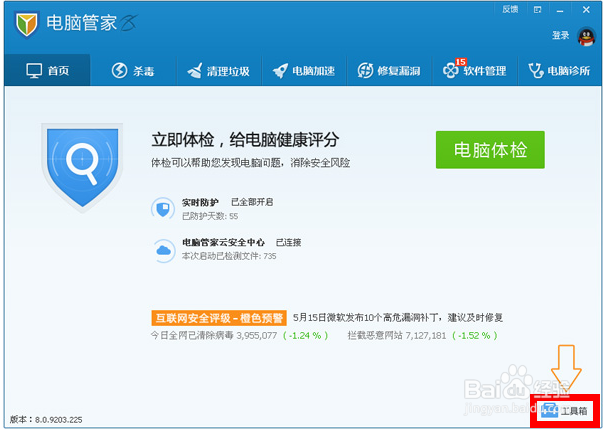The height and width of the screenshot is (429, 606).
Task: Click the 已连接 connection status text
Action: point(288,242)
